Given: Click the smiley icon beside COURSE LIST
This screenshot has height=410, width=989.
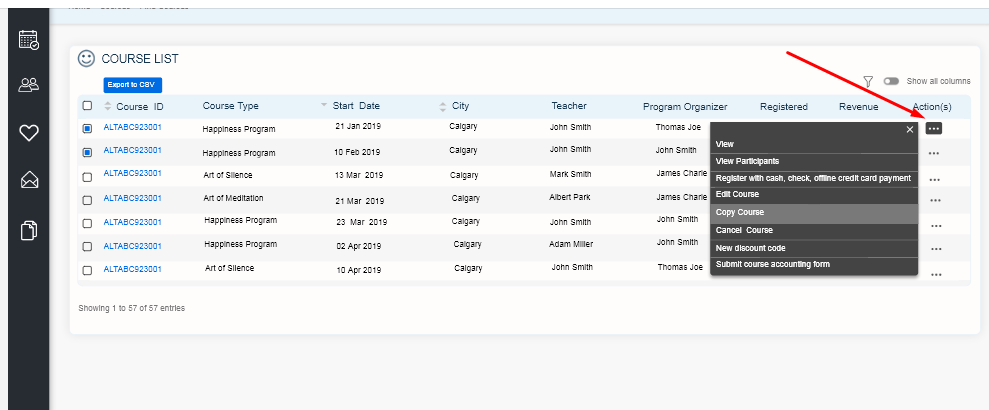Looking at the screenshot, I should click(x=86, y=59).
